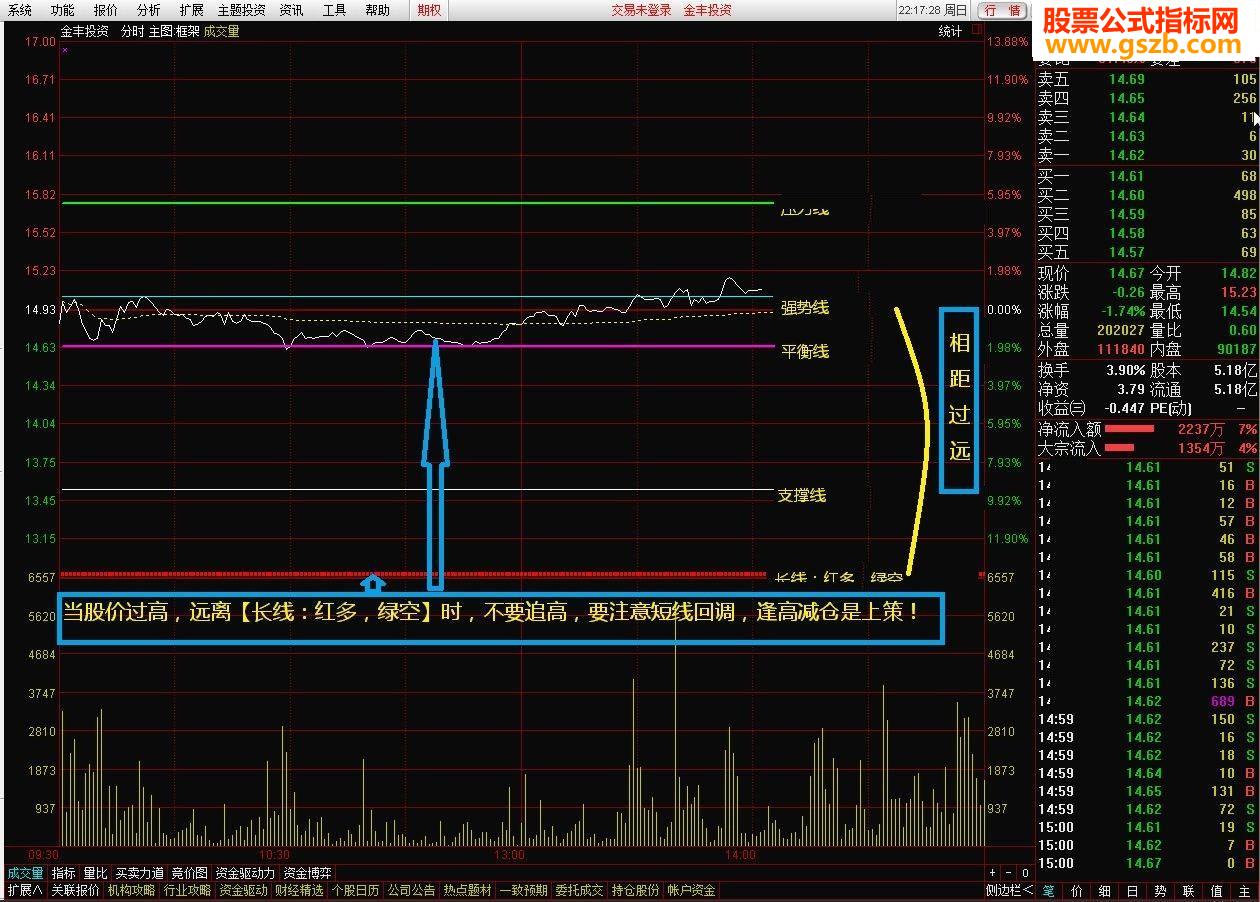
Task: Click the 成交量 label in chart header
Action: 221,31
